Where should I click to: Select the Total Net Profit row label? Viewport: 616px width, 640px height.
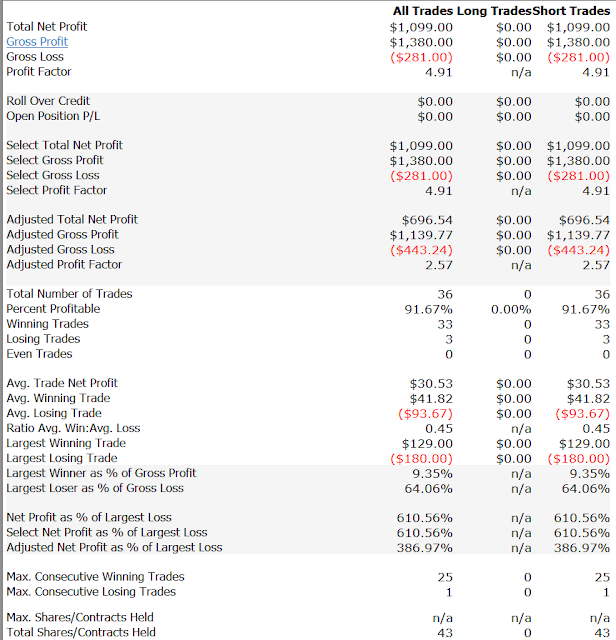pyautogui.click(x=47, y=27)
